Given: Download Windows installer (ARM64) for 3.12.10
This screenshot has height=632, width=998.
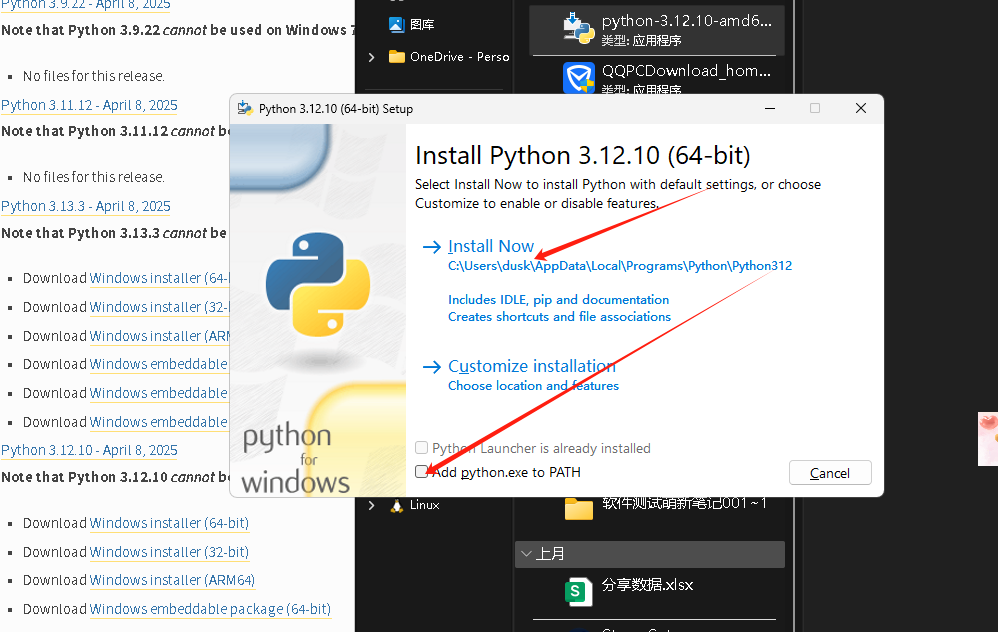Looking at the screenshot, I should pyautogui.click(x=172, y=580).
